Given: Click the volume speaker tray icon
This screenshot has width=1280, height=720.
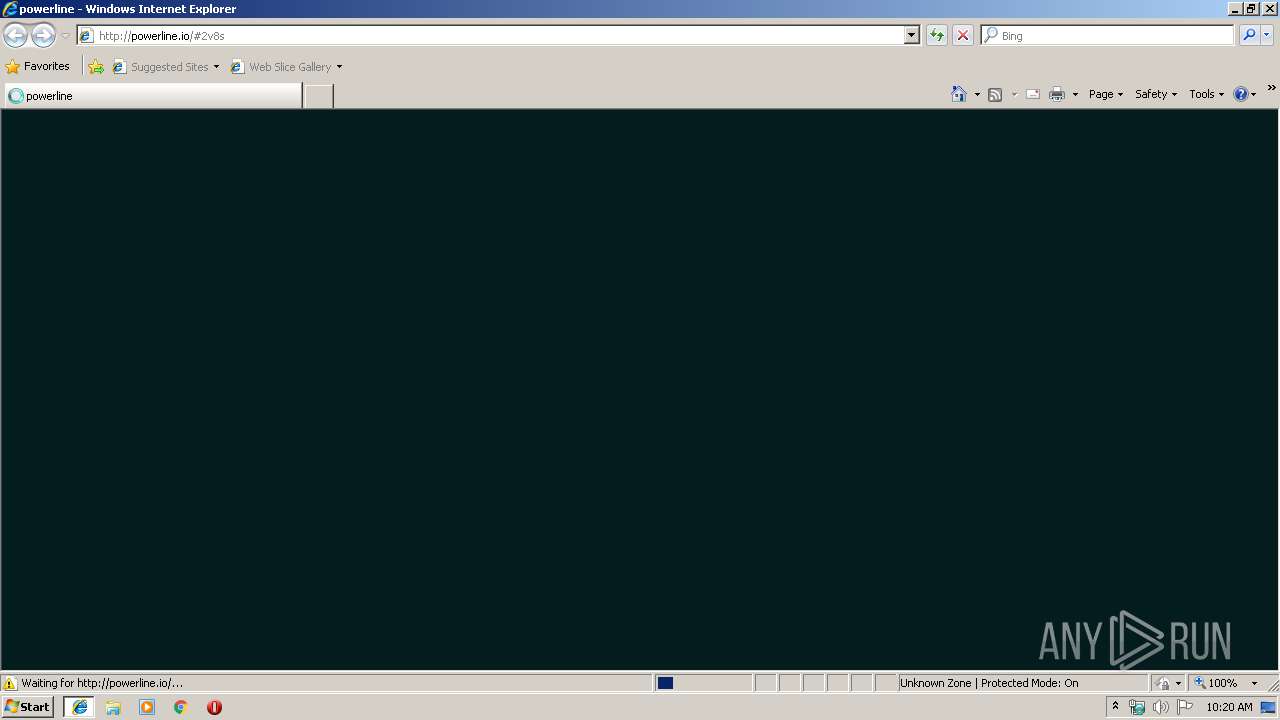Looking at the screenshot, I should (x=1160, y=707).
